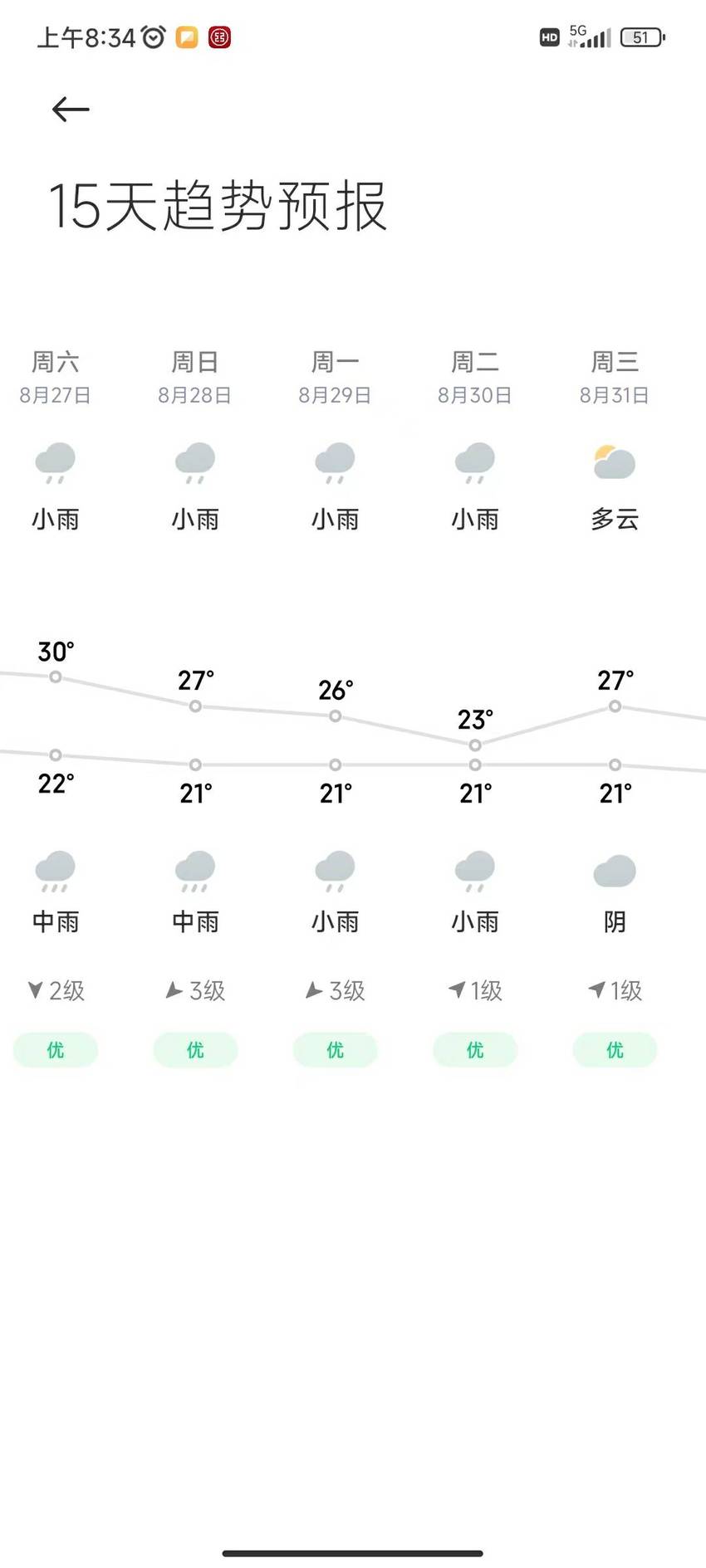Select the 周二 8月30日 column header
Screen dimensions: 706x1568
[x=475, y=378]
